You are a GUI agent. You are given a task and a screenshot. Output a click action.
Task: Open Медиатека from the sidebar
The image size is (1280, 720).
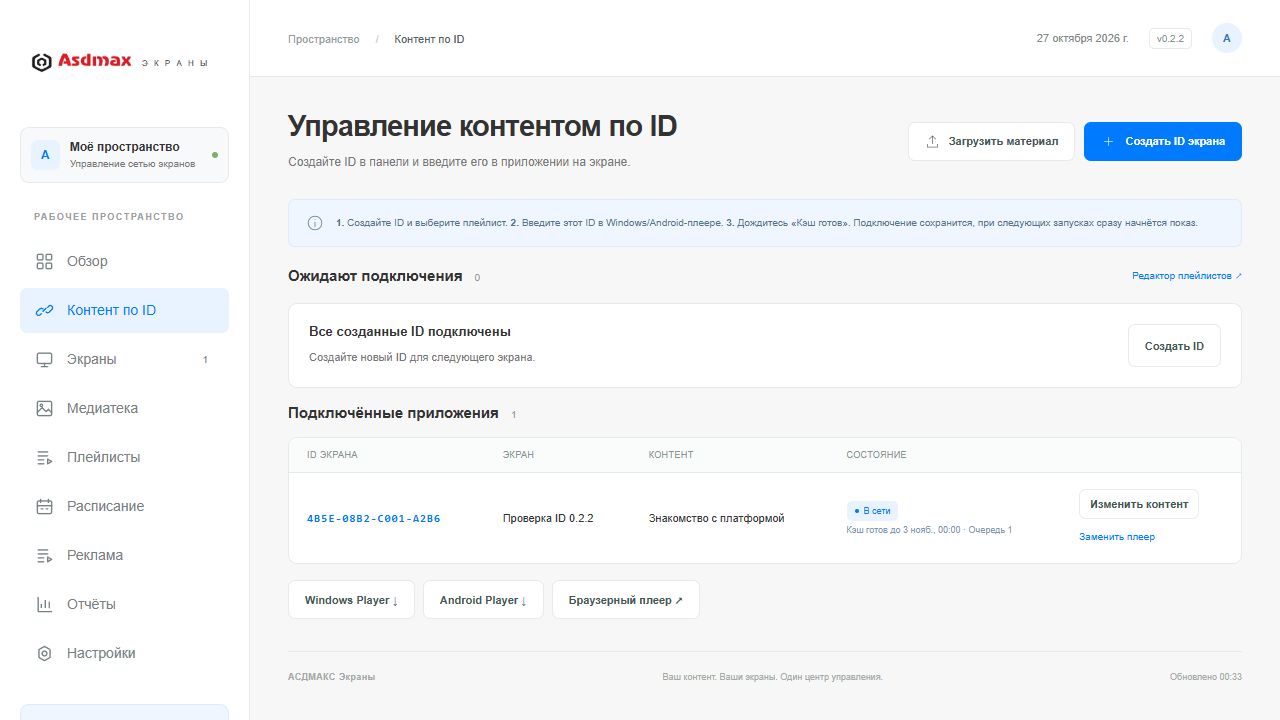[124, 408]
